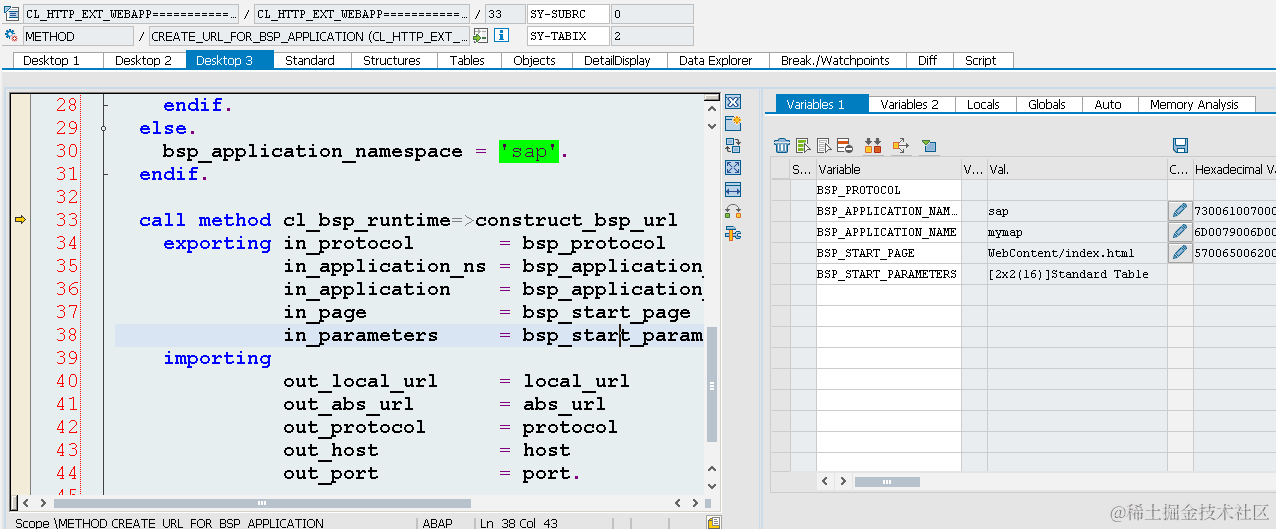Open the Tables tab
The width and height of the screenshot is (1276, 529).
[x=467, y=60]
